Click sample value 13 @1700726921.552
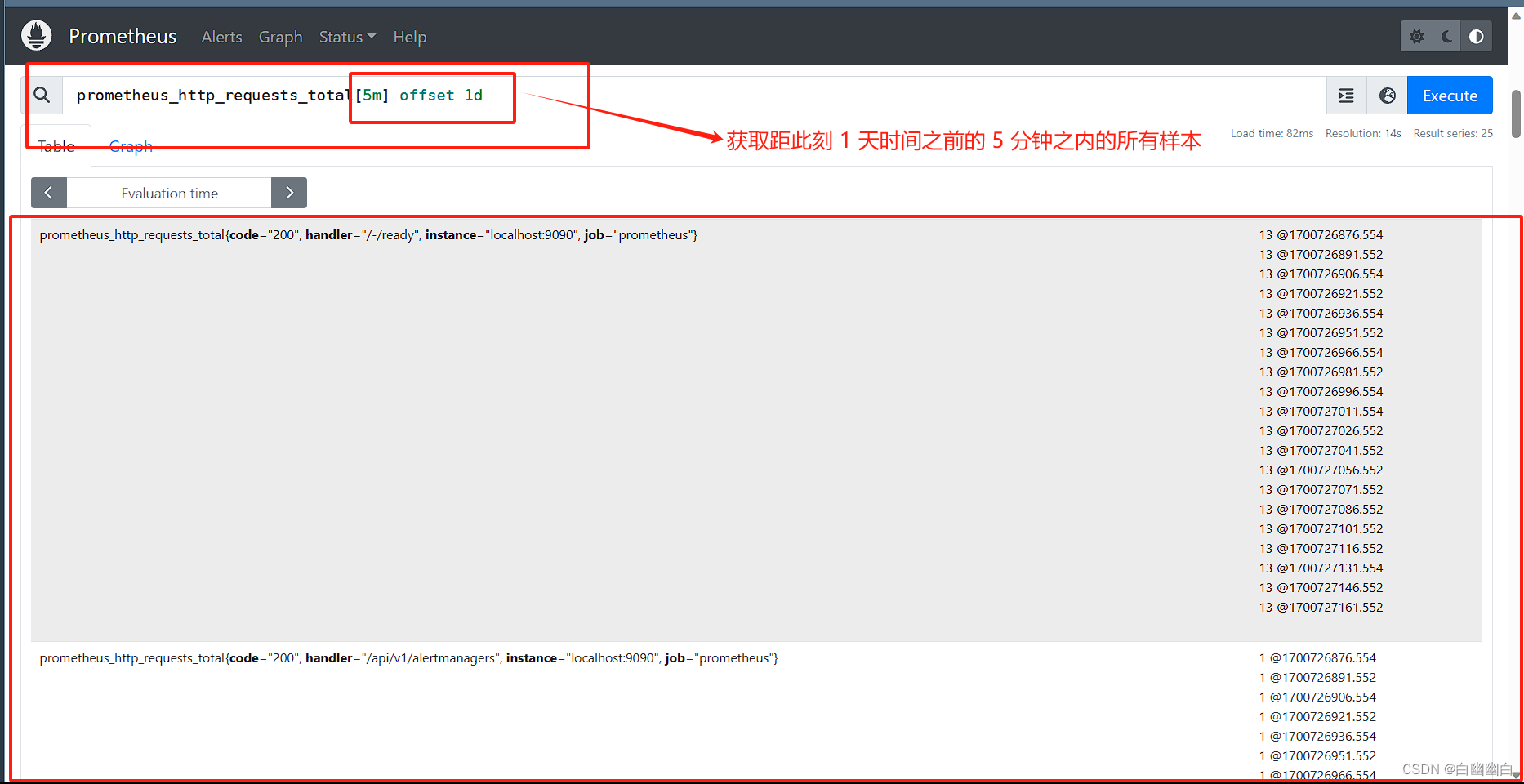 pos(1321,294)
